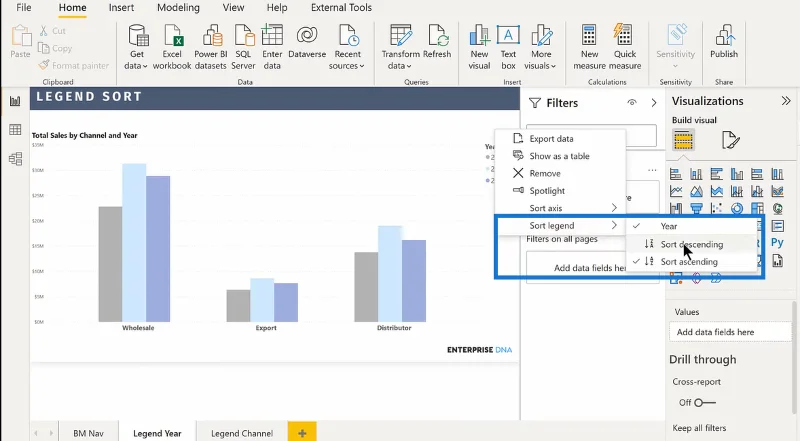This screenshot has height=441, width=800.
Task: Click the Distributor axis label
Action: click(x=394, y=328)
